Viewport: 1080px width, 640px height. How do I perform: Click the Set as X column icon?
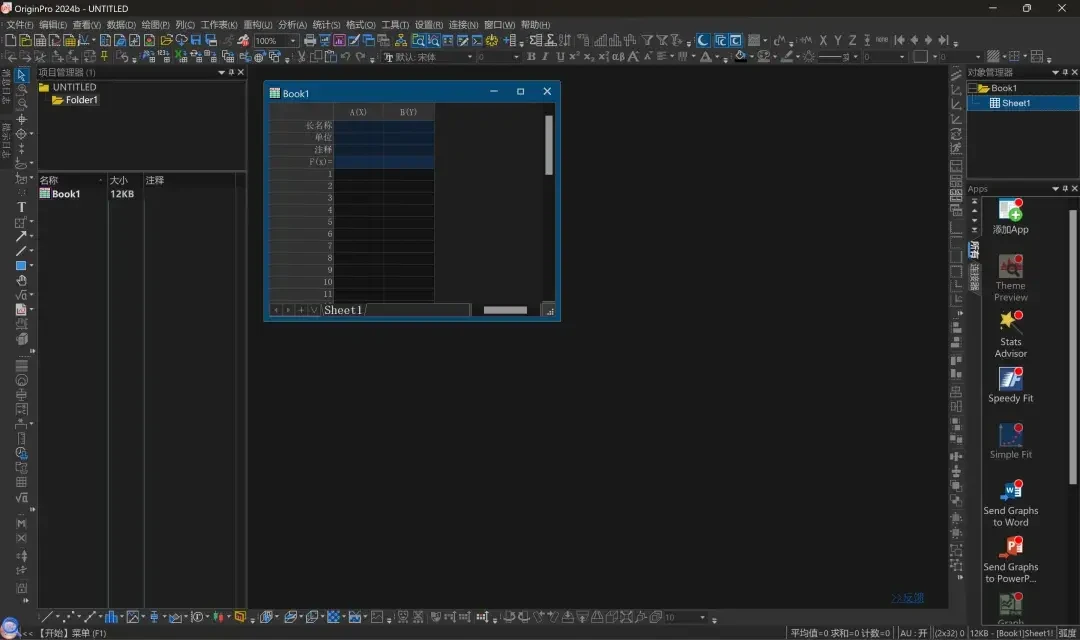823,41
